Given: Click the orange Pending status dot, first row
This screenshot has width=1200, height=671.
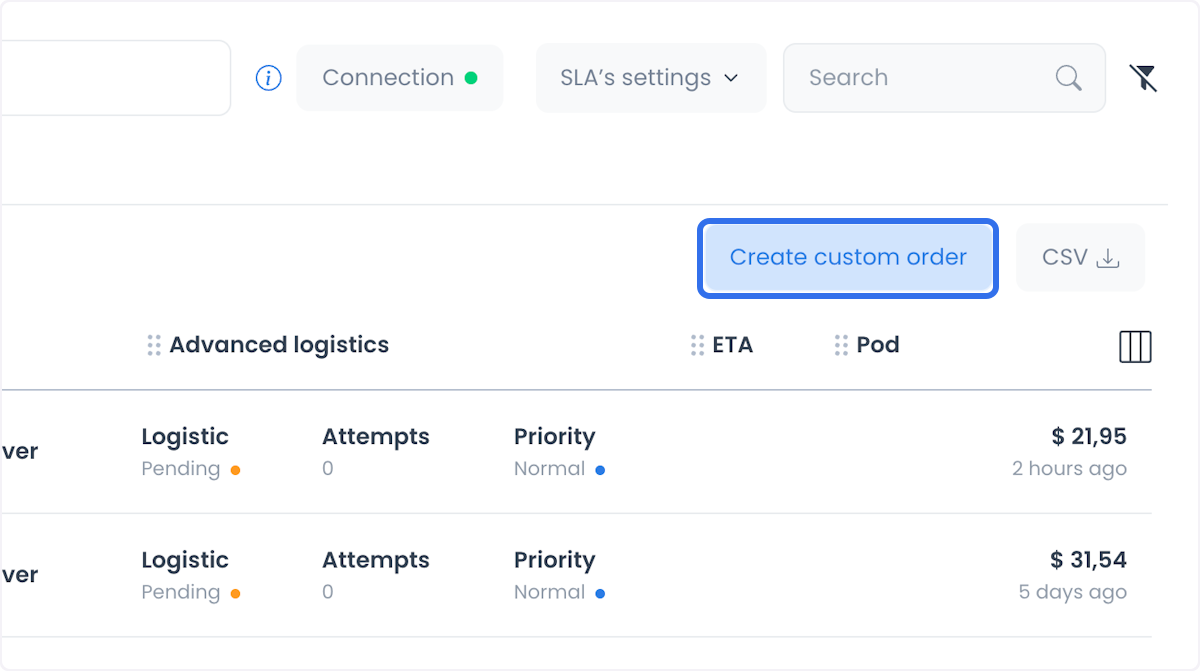Looking at the screenshot, I should coord(235,470).
